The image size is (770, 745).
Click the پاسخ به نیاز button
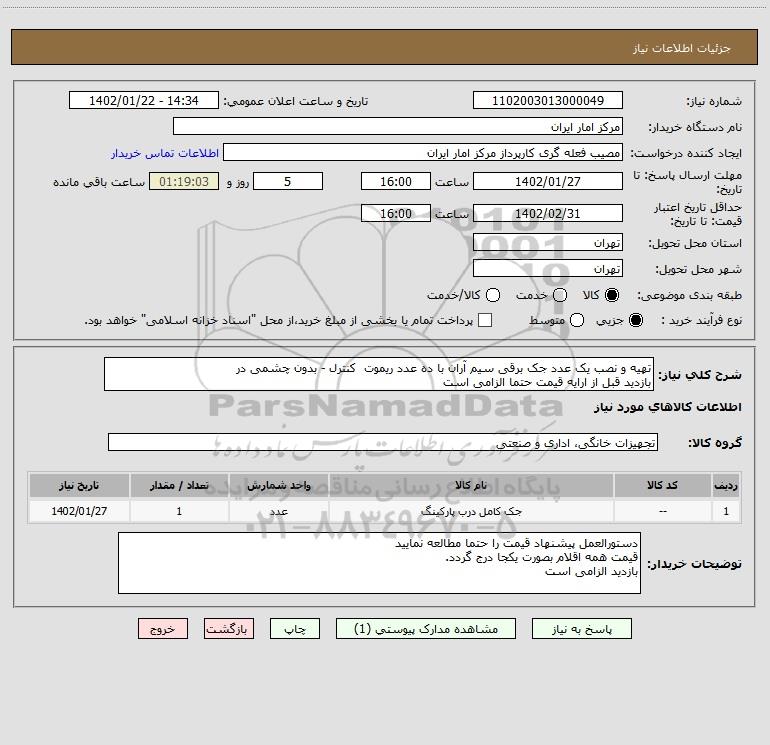coord(581,629)
